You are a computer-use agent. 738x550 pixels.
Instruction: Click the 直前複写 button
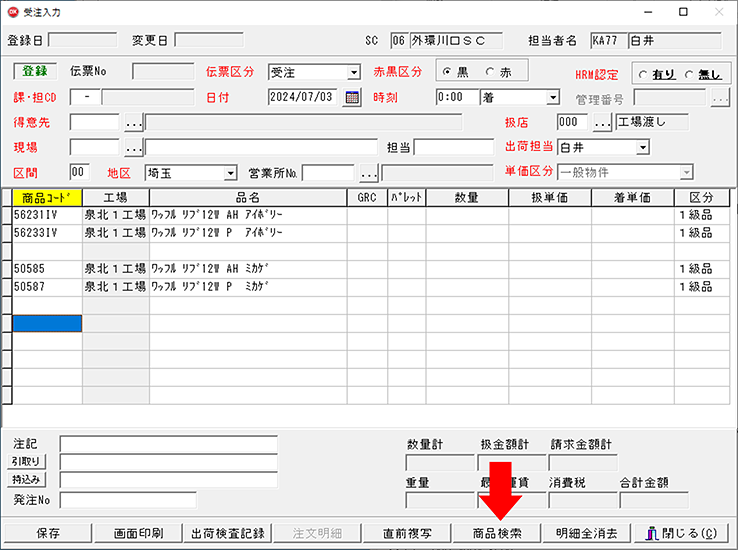(x=407, y=533)
